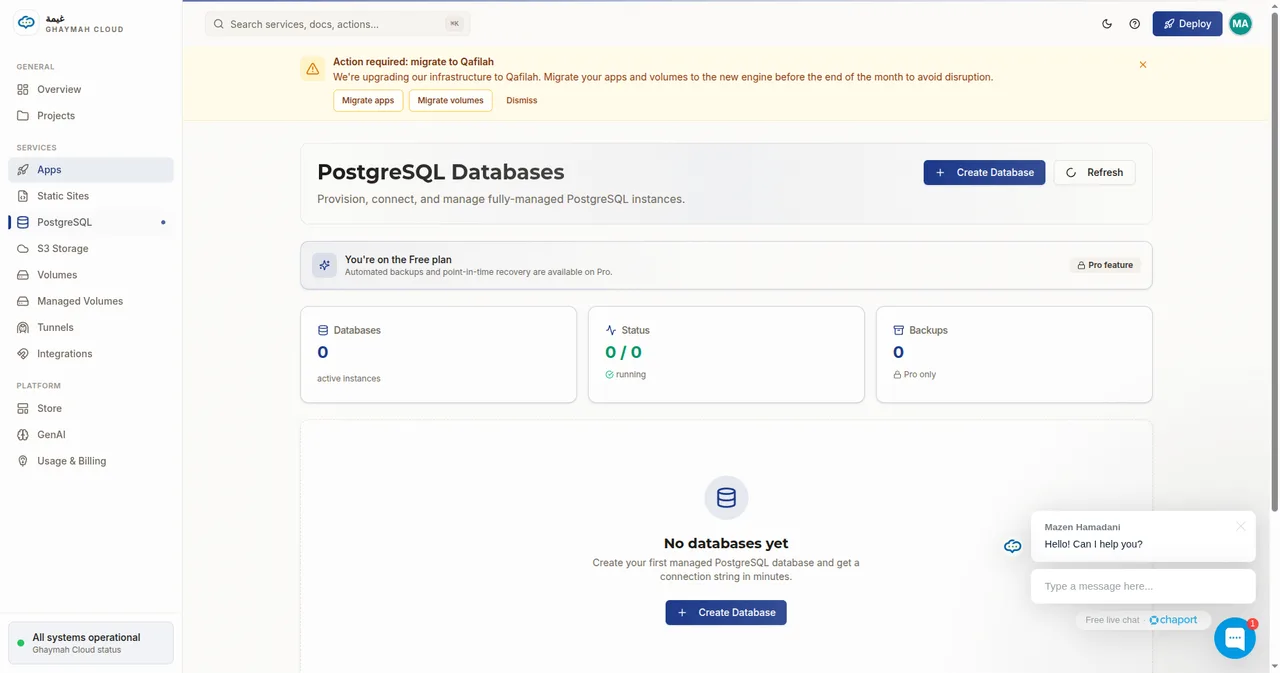Open Usage & Billing
The width and height of the screenshot is (1280, 673).
(91, 461)
